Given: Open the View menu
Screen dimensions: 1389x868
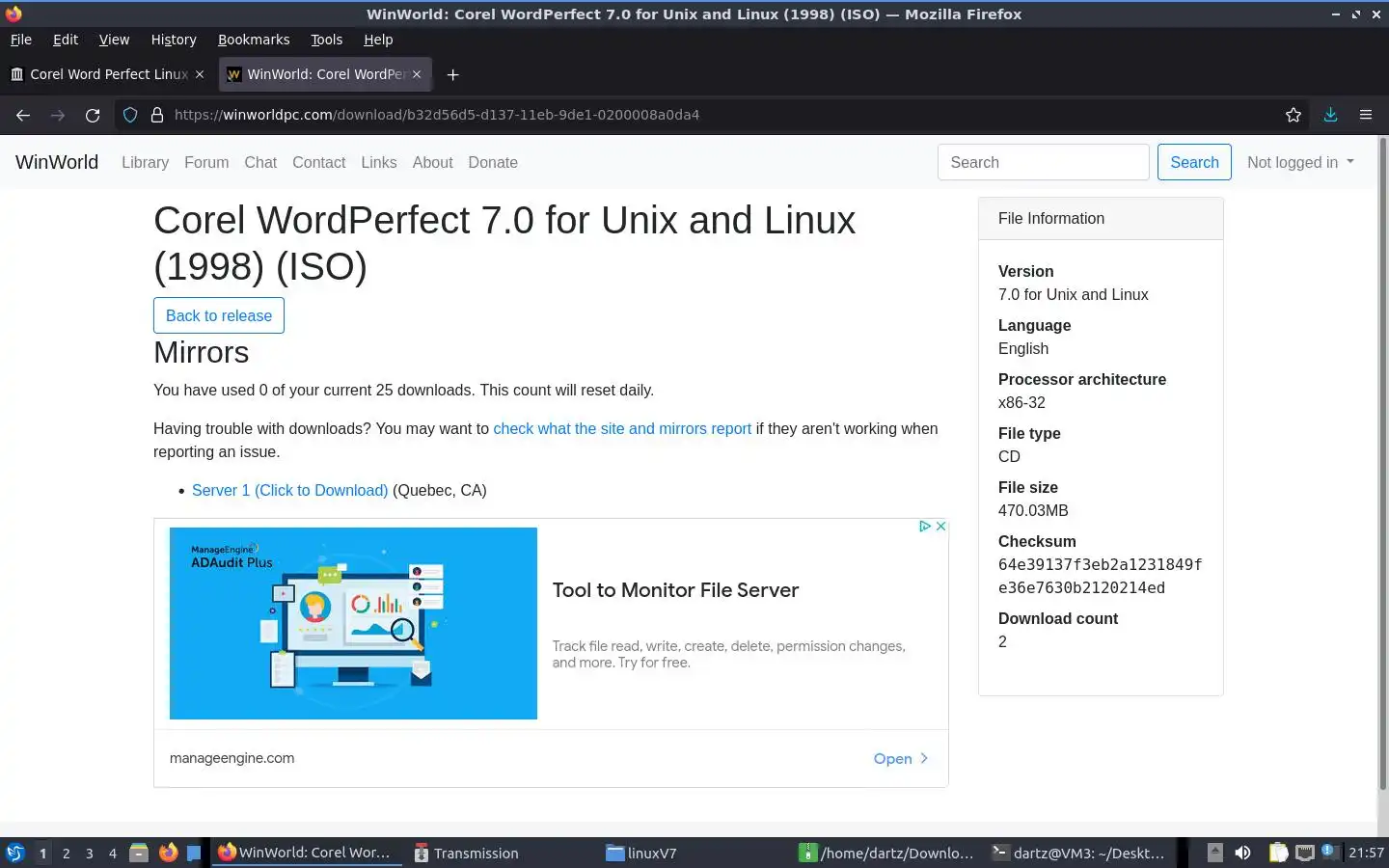Looking at the screenshot, I should pos(114,40).
